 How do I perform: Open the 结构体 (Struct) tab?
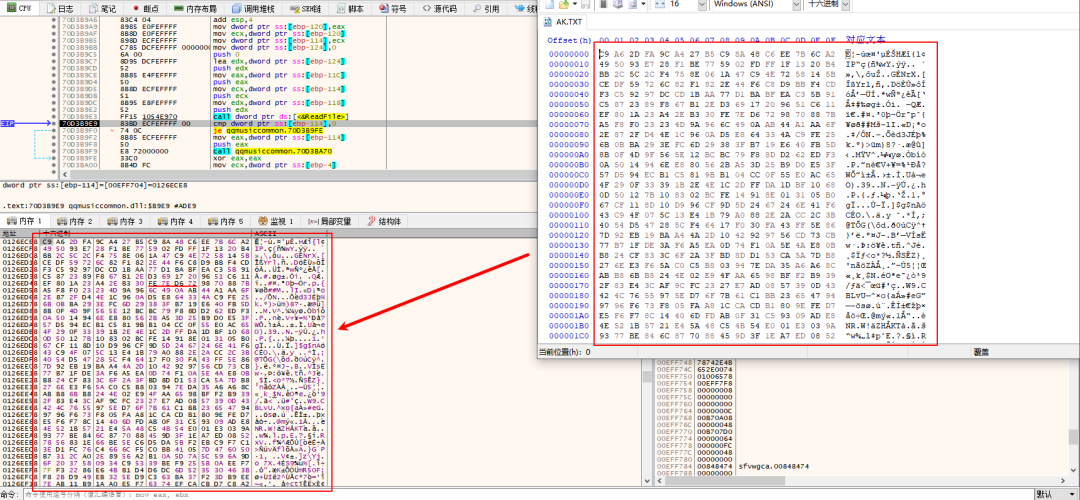pyautogui.click(x=385, y=221)
